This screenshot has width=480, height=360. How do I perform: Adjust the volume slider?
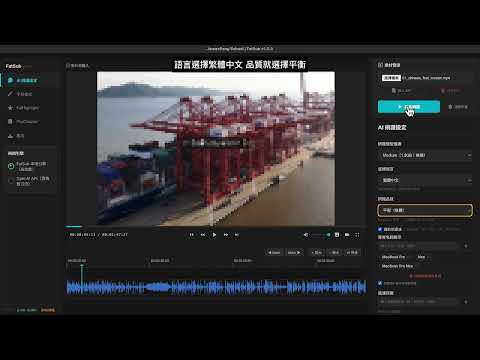(321, 235)
